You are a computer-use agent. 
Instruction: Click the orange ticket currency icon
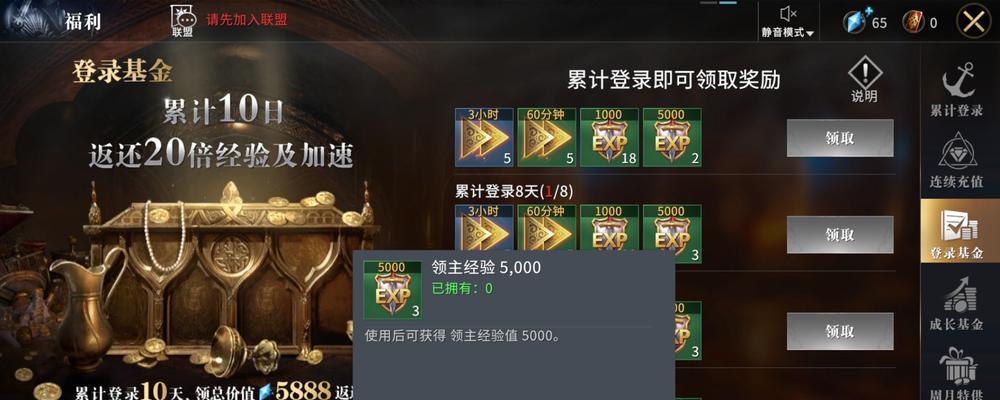[913, 22]
